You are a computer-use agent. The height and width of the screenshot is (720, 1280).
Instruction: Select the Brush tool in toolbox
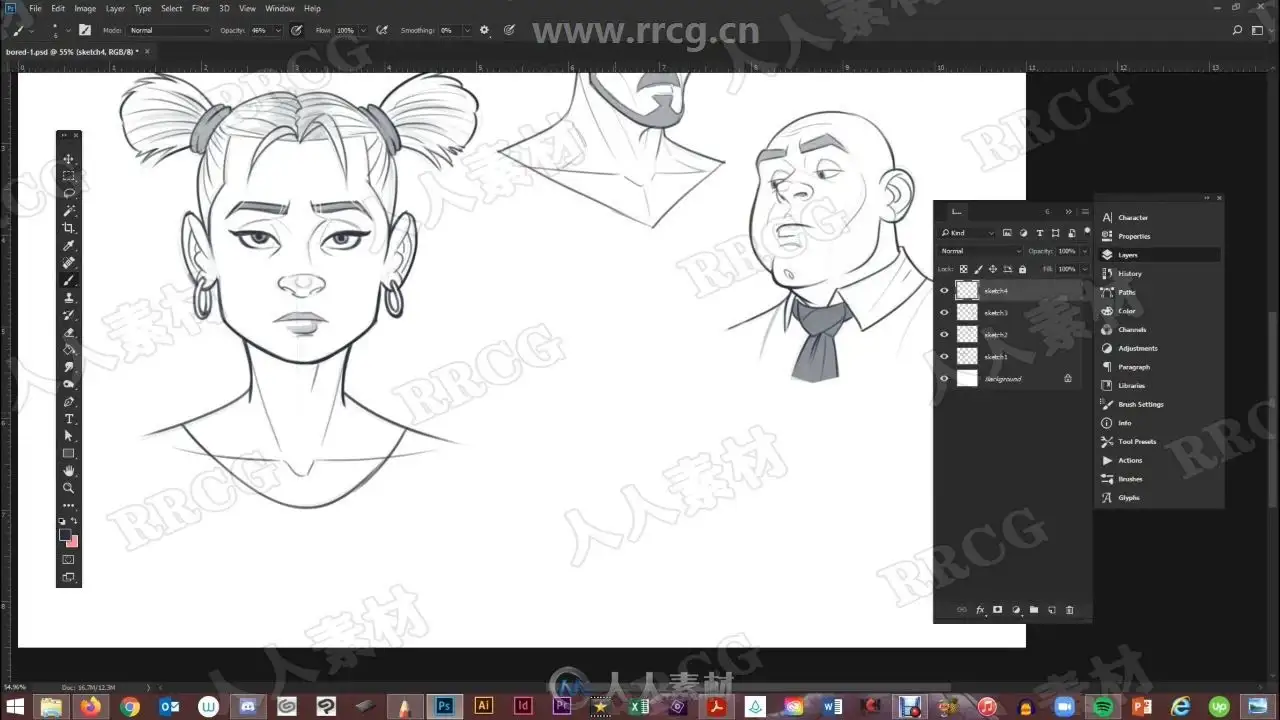tap(69, 281)
